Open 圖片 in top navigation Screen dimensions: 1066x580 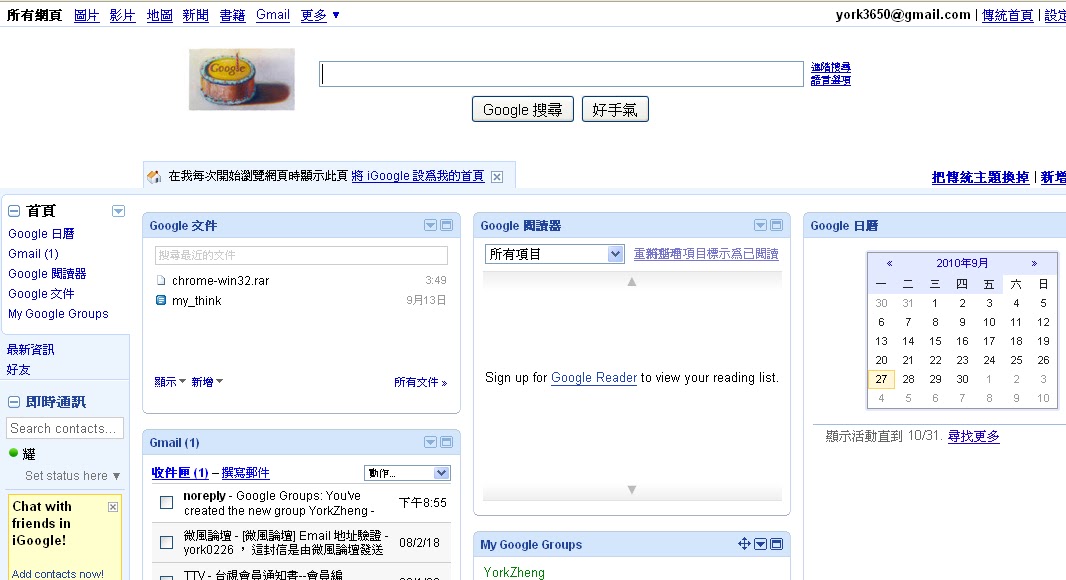[x=86, y=15]
